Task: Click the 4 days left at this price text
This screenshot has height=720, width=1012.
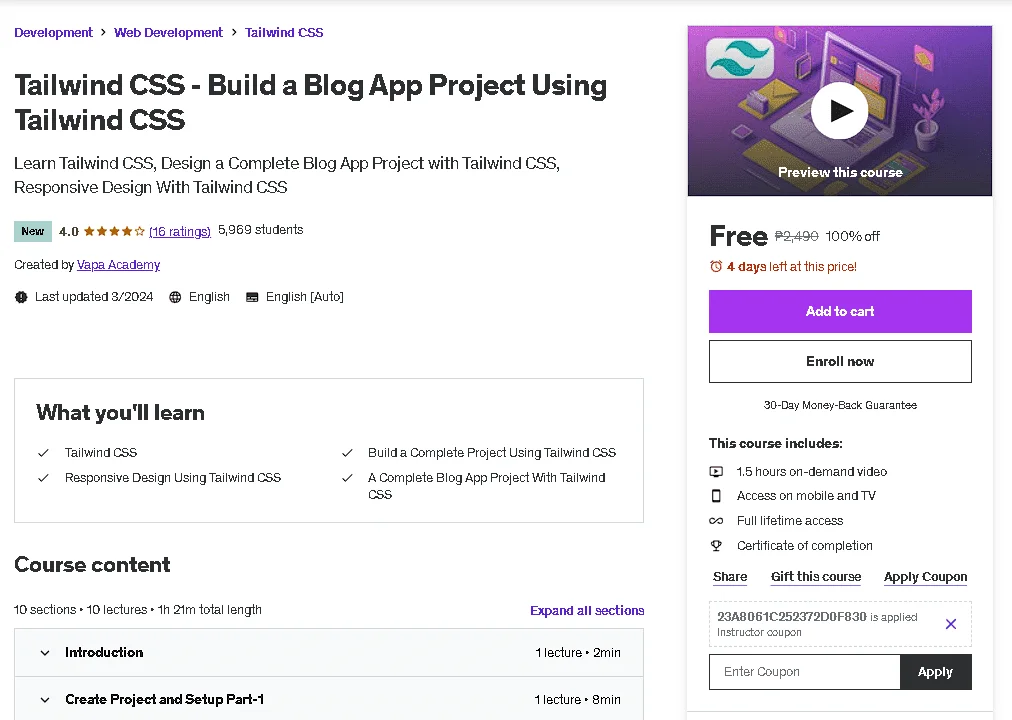Action: click(x=792, y=266)
